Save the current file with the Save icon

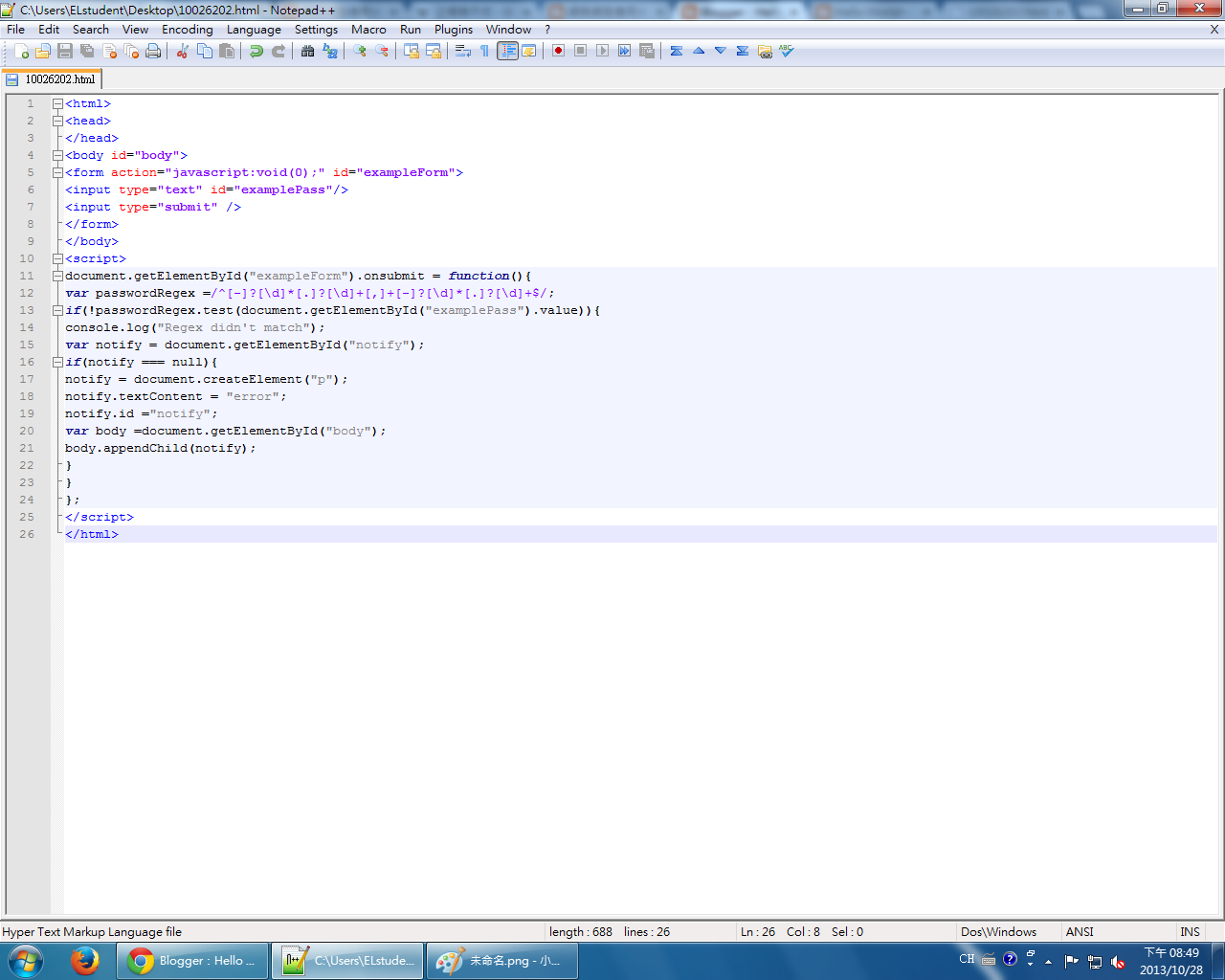pos(65,51)
